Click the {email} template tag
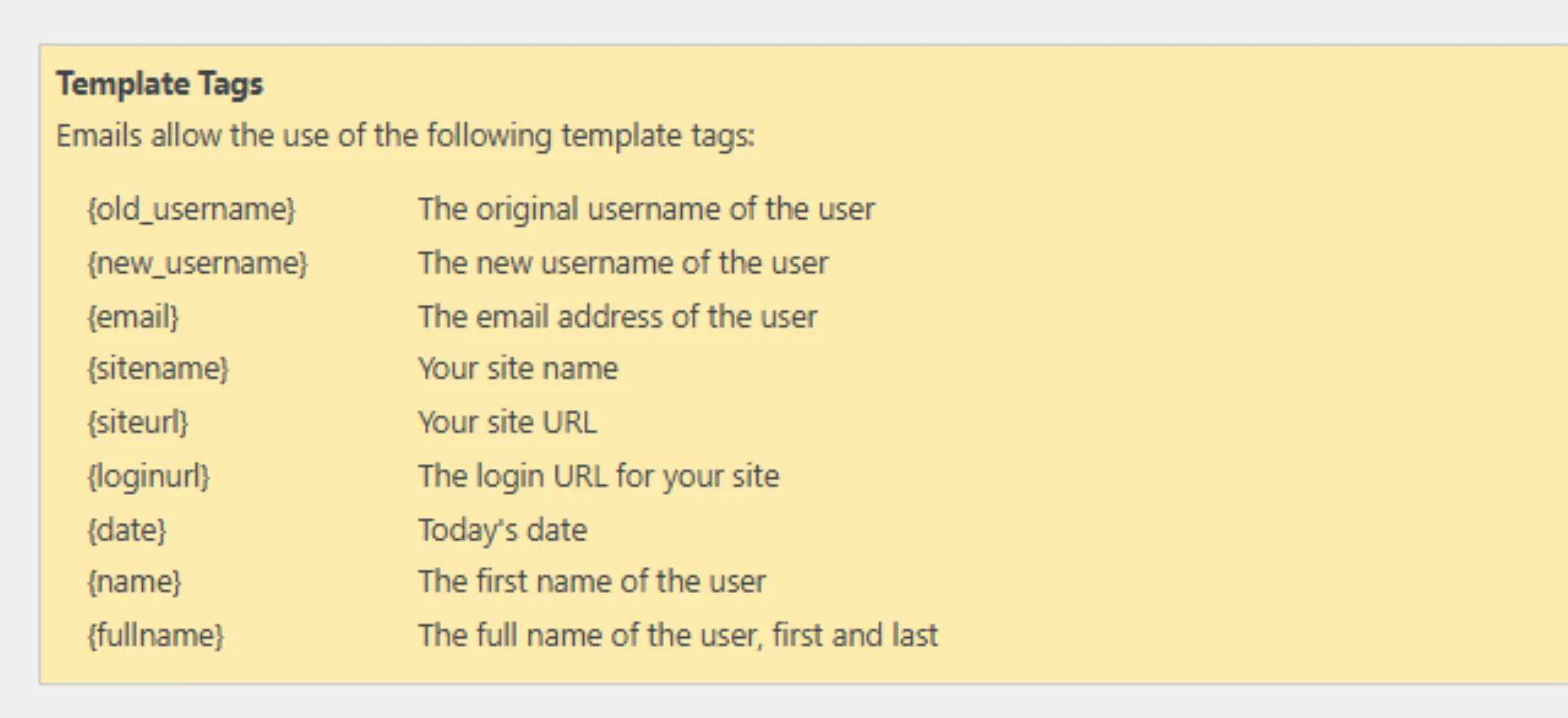The width and height of the screenshot is (1568, 718). coord(133,317)
